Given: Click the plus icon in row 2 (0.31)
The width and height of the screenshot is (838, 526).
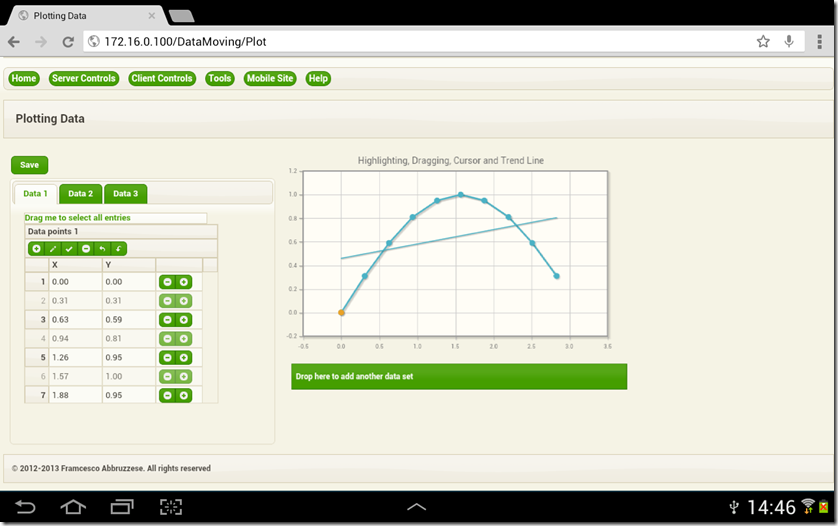Looking at the screenshot, I should 184,301.
